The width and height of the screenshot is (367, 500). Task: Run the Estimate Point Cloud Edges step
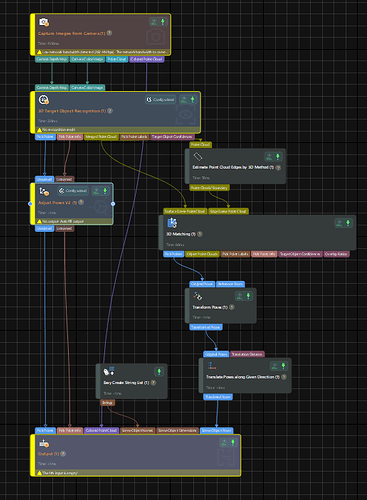(x=277, y=156)
